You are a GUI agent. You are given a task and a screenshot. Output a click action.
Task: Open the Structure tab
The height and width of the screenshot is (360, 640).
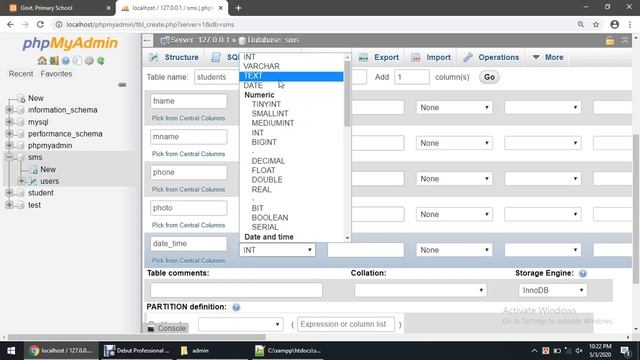tap(174, 58)
